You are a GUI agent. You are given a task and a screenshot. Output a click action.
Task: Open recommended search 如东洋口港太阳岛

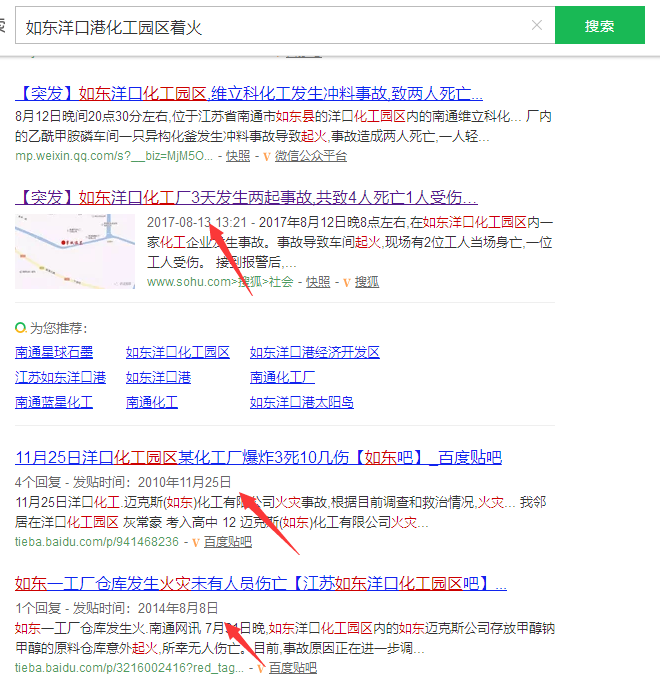[x=301, y=402]
